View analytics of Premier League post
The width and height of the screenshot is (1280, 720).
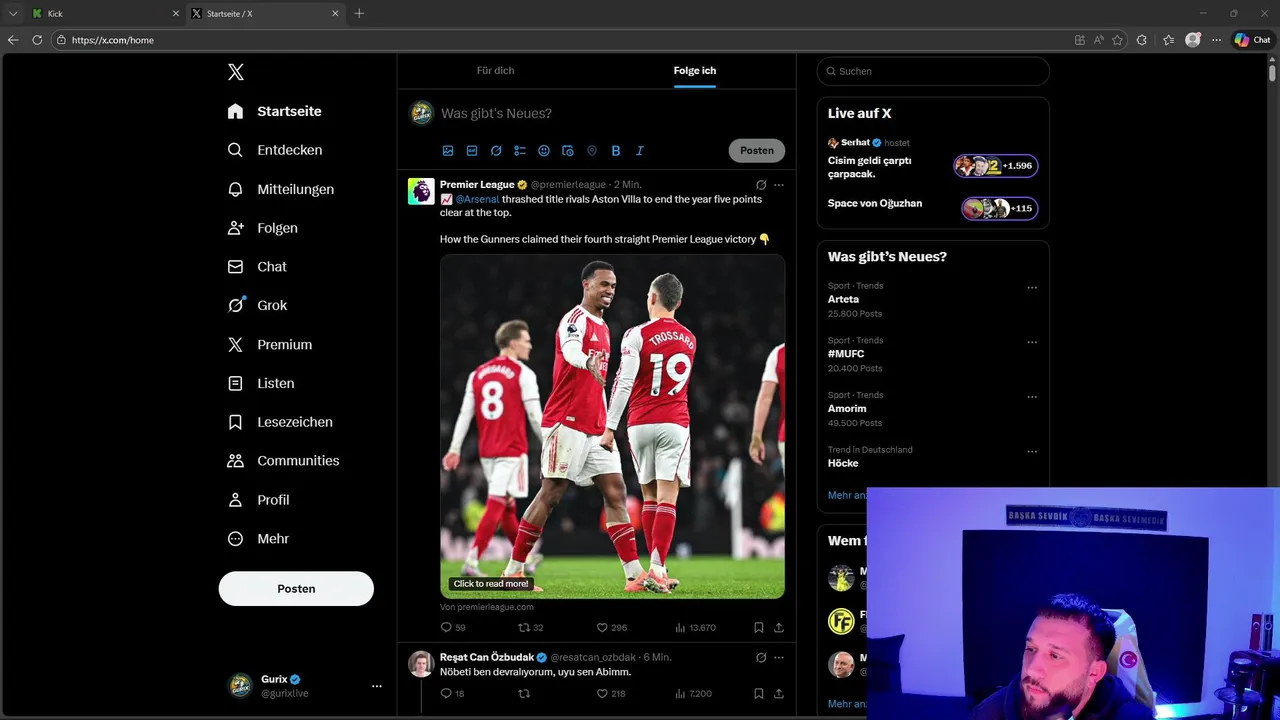tap(695, 628)
